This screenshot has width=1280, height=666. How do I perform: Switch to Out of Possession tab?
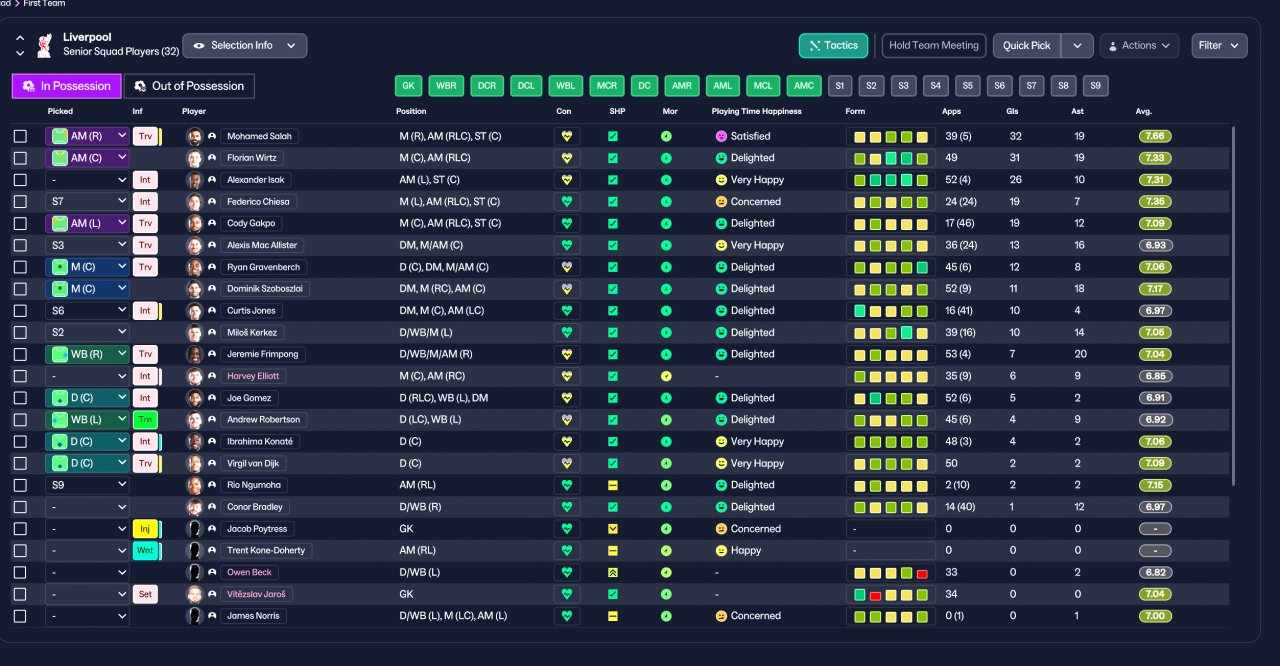pyautogui.click(x=189, y=86)
